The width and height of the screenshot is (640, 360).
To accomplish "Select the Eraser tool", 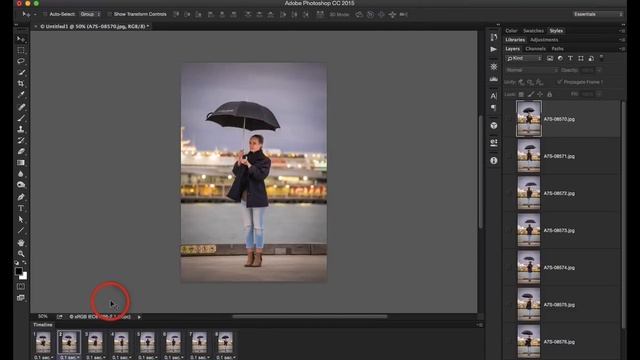I will tap(21, 151).
